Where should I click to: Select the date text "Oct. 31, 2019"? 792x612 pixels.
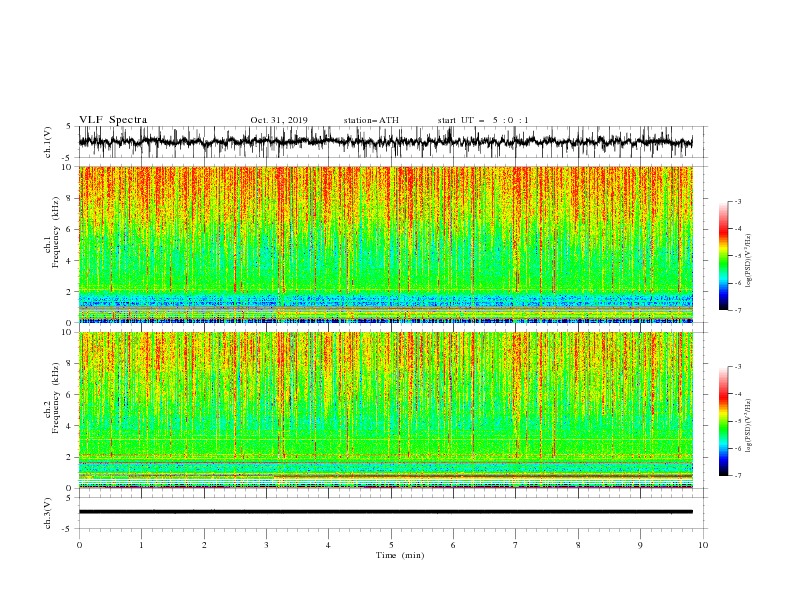(x=279, y=120)
